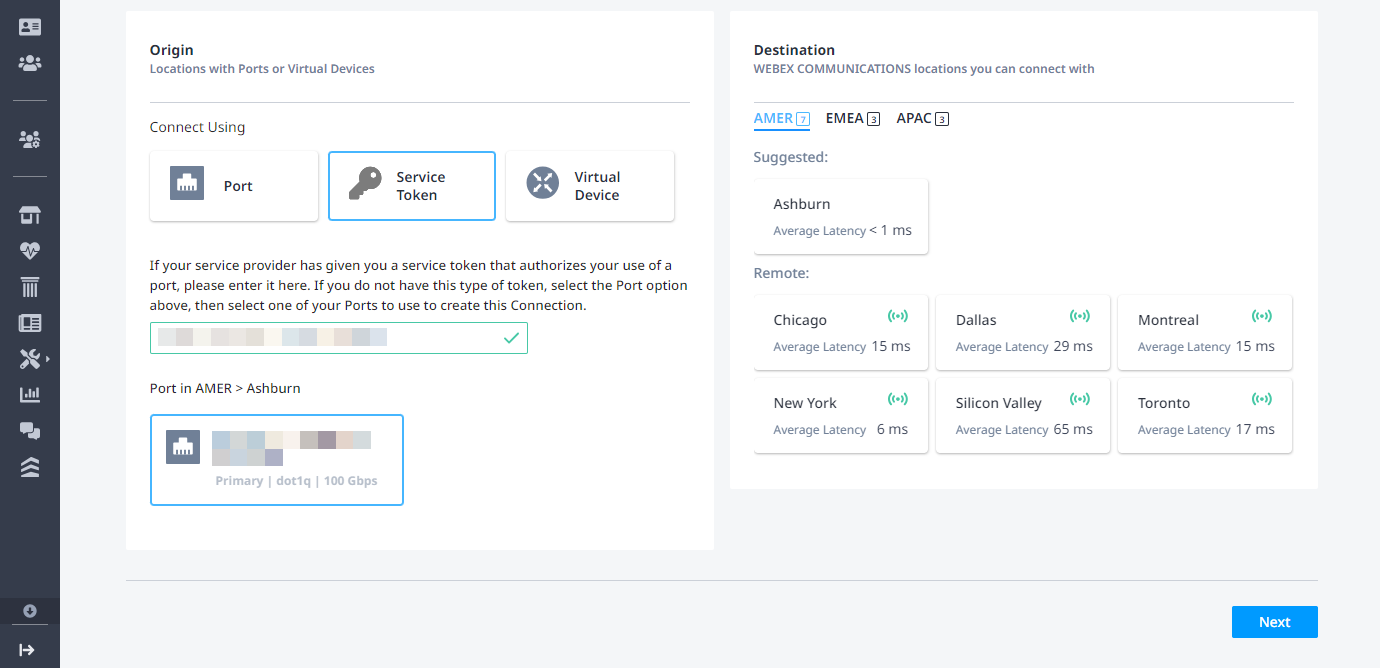Click 'WEBEX COMMUNICATIONS locations you can connect with'
The width and height of the screenshot is (1380, 668).
(924, 70)
